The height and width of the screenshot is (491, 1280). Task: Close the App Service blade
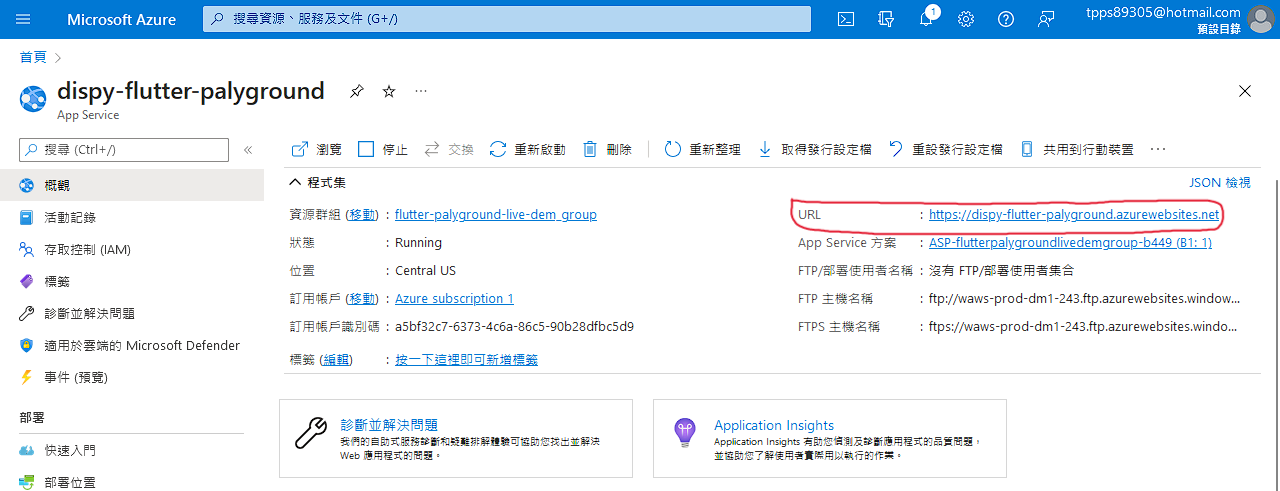tap(1245, 91)
